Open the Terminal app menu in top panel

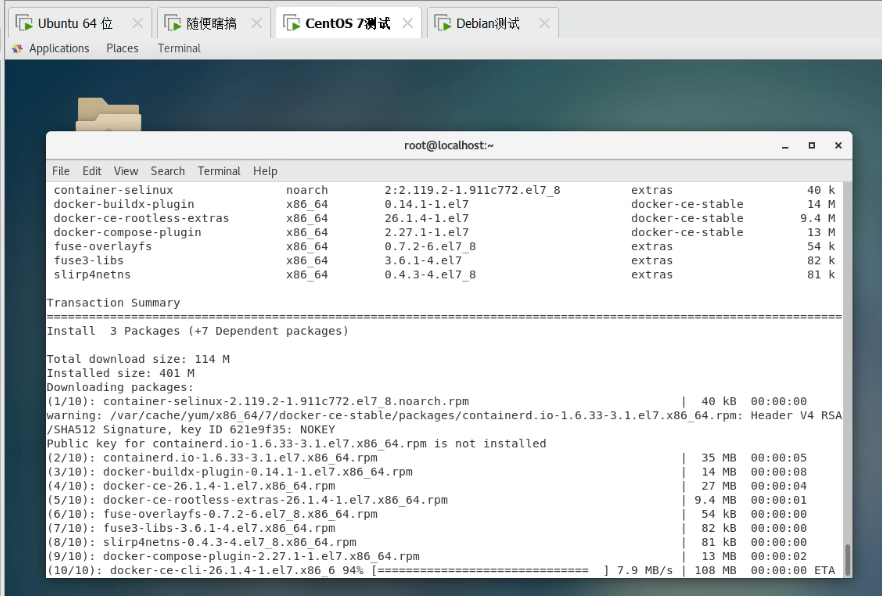[x=179, y=48]
